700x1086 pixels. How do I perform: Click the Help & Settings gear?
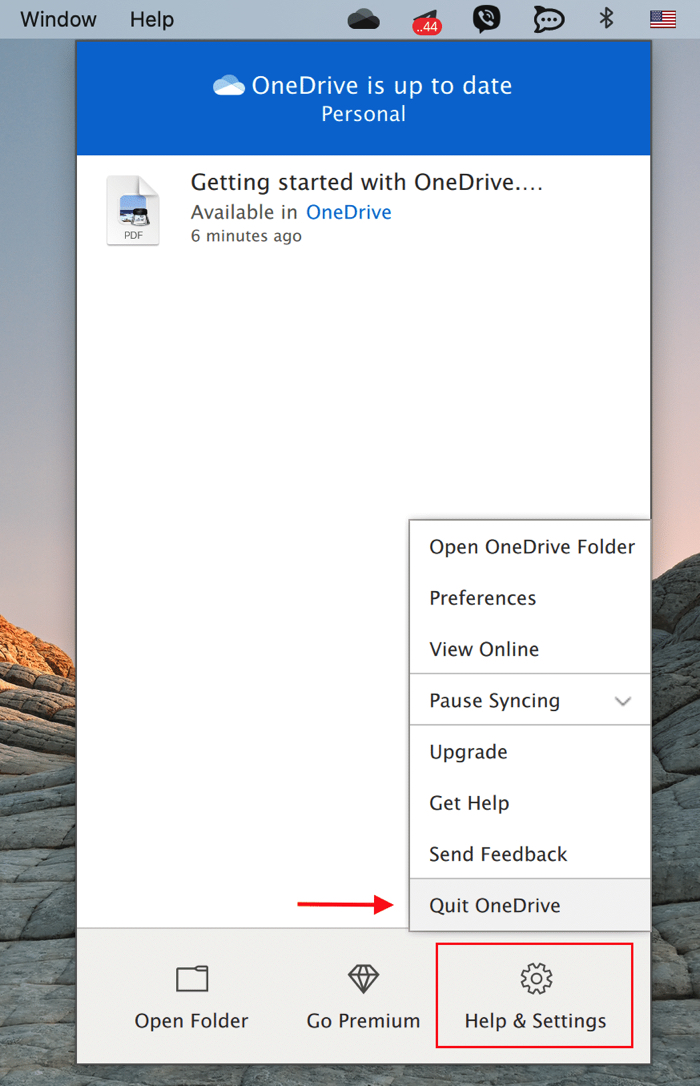pos(536,978)
